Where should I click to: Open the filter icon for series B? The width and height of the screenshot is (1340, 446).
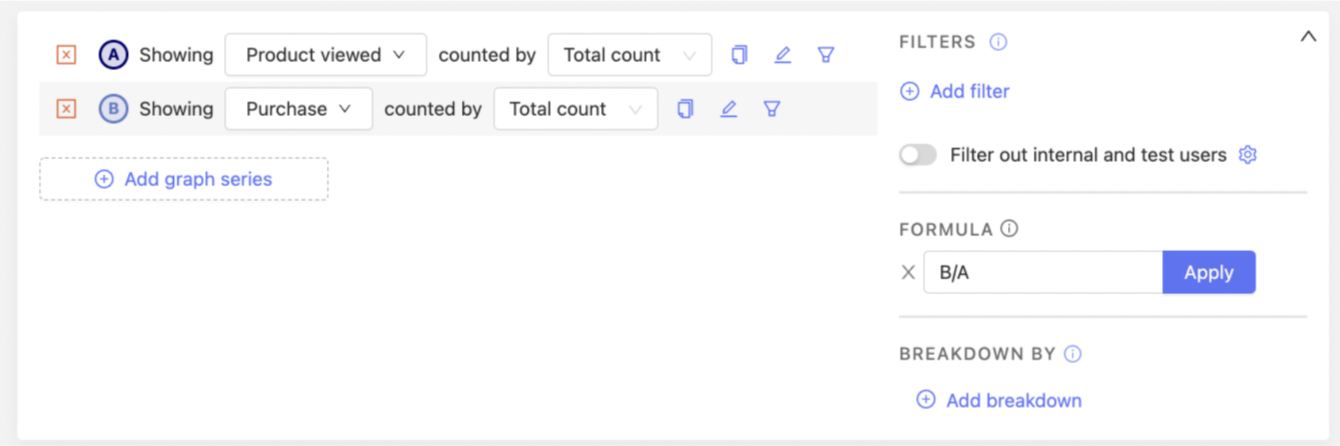[772, 109]
